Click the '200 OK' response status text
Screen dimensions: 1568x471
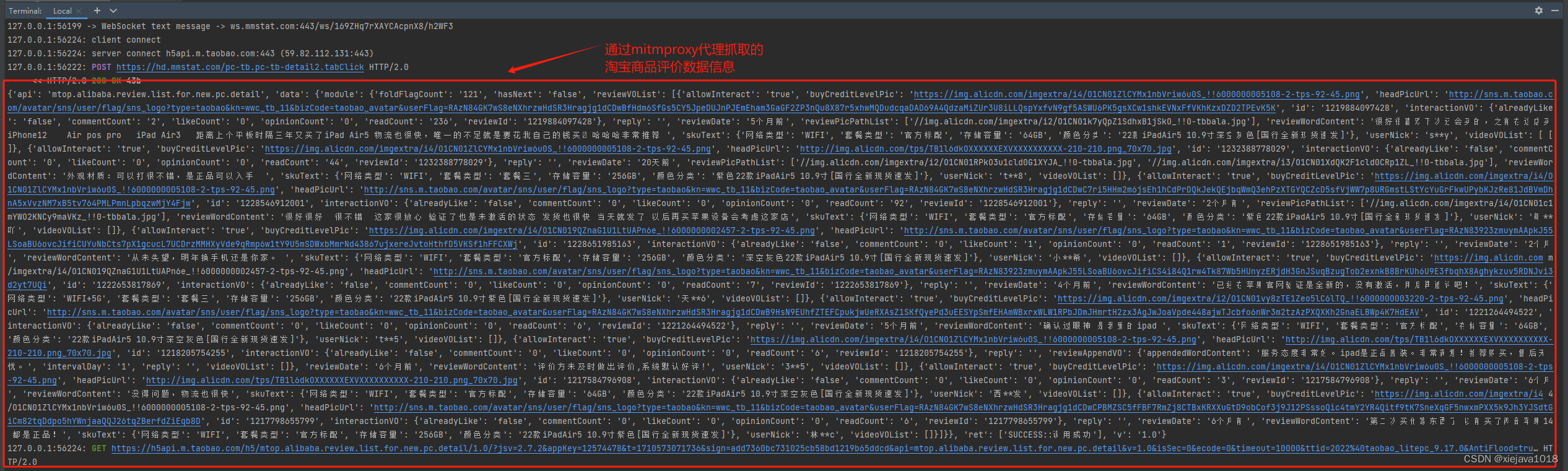[x=107, y=80]
